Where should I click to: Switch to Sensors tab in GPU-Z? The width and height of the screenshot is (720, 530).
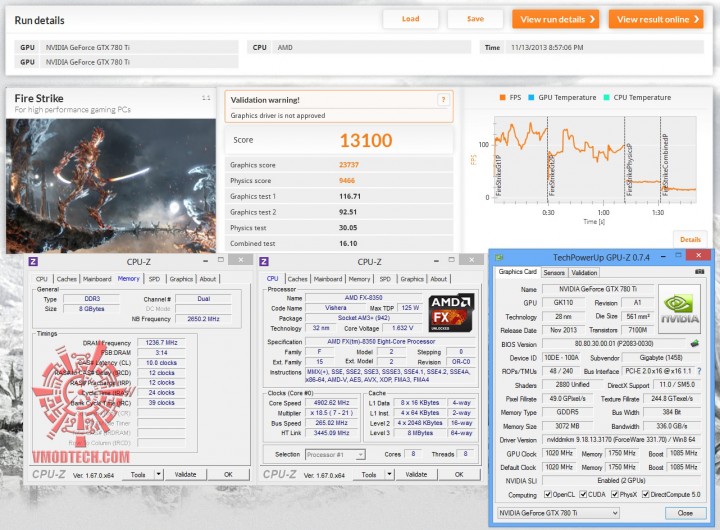pyautogui.click(x=554, y=272)
